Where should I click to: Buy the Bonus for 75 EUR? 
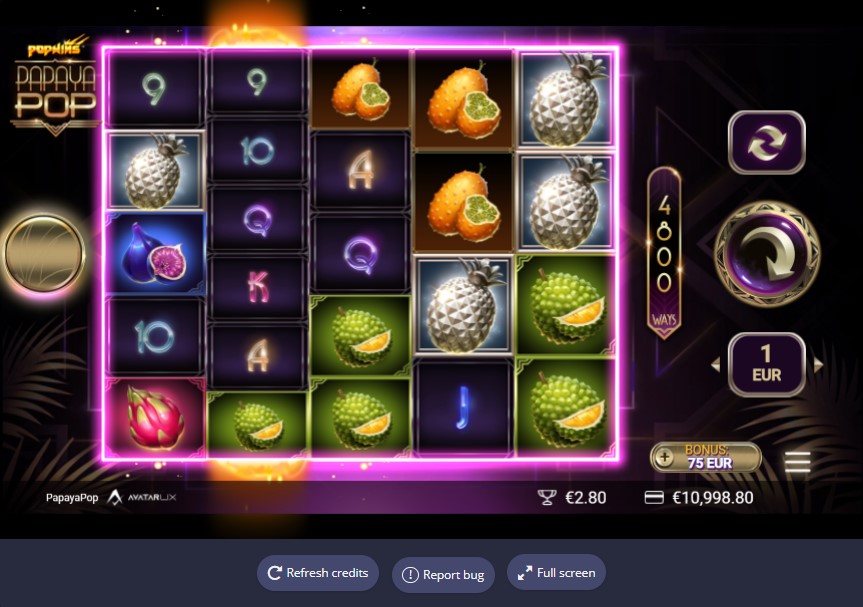[x=706, y=457]
